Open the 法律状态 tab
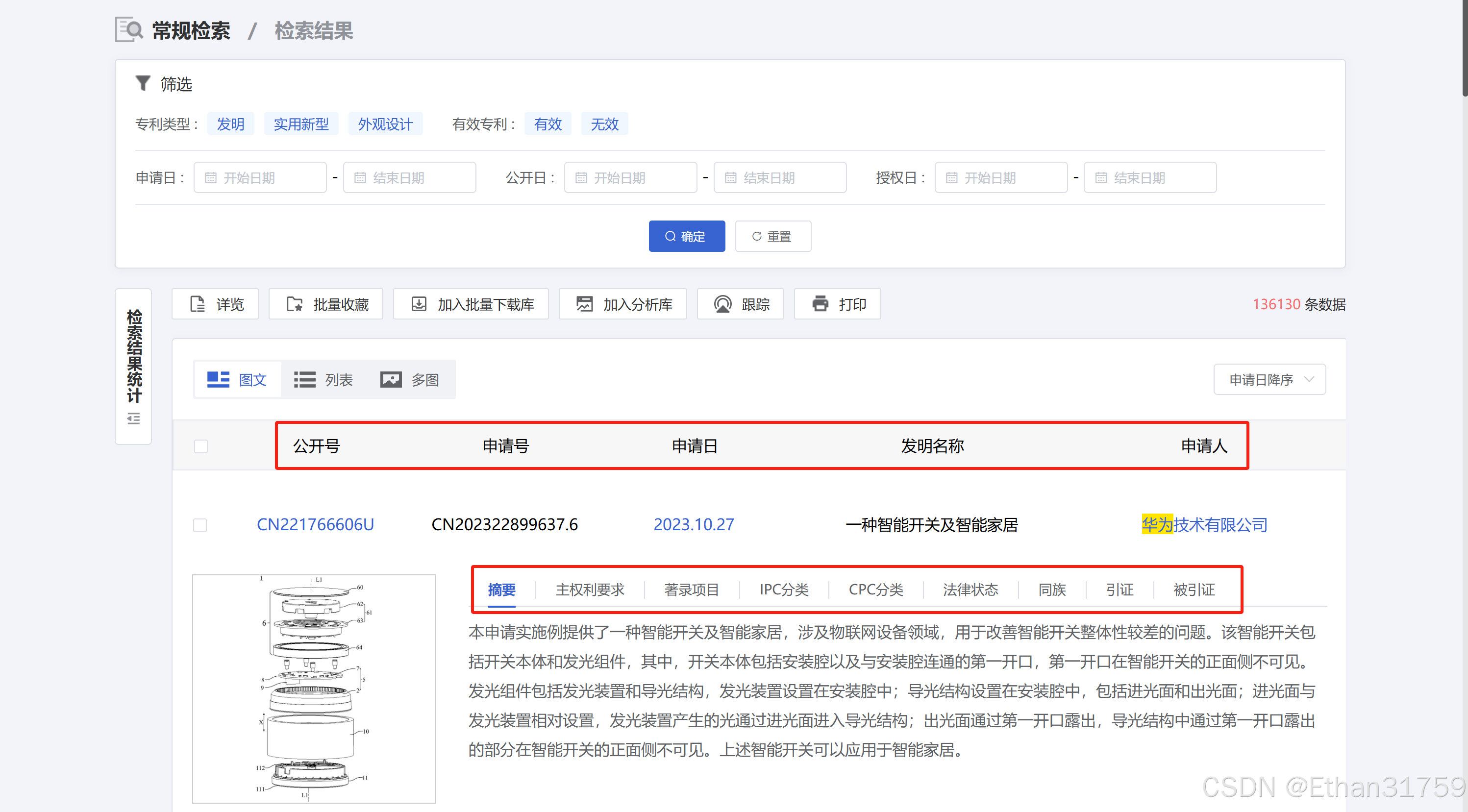This screenshot has height=812, width=1468. 970,590
